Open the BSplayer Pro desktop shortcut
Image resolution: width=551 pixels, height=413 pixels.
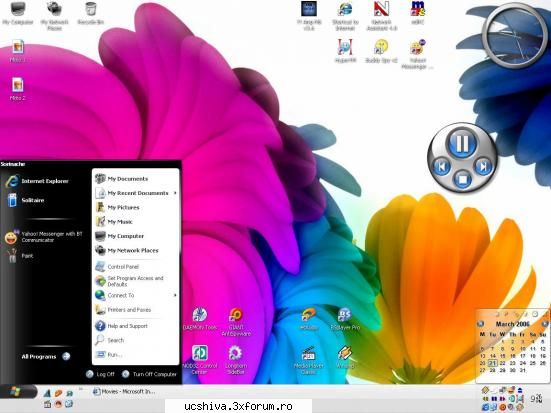tap(345, 319)
